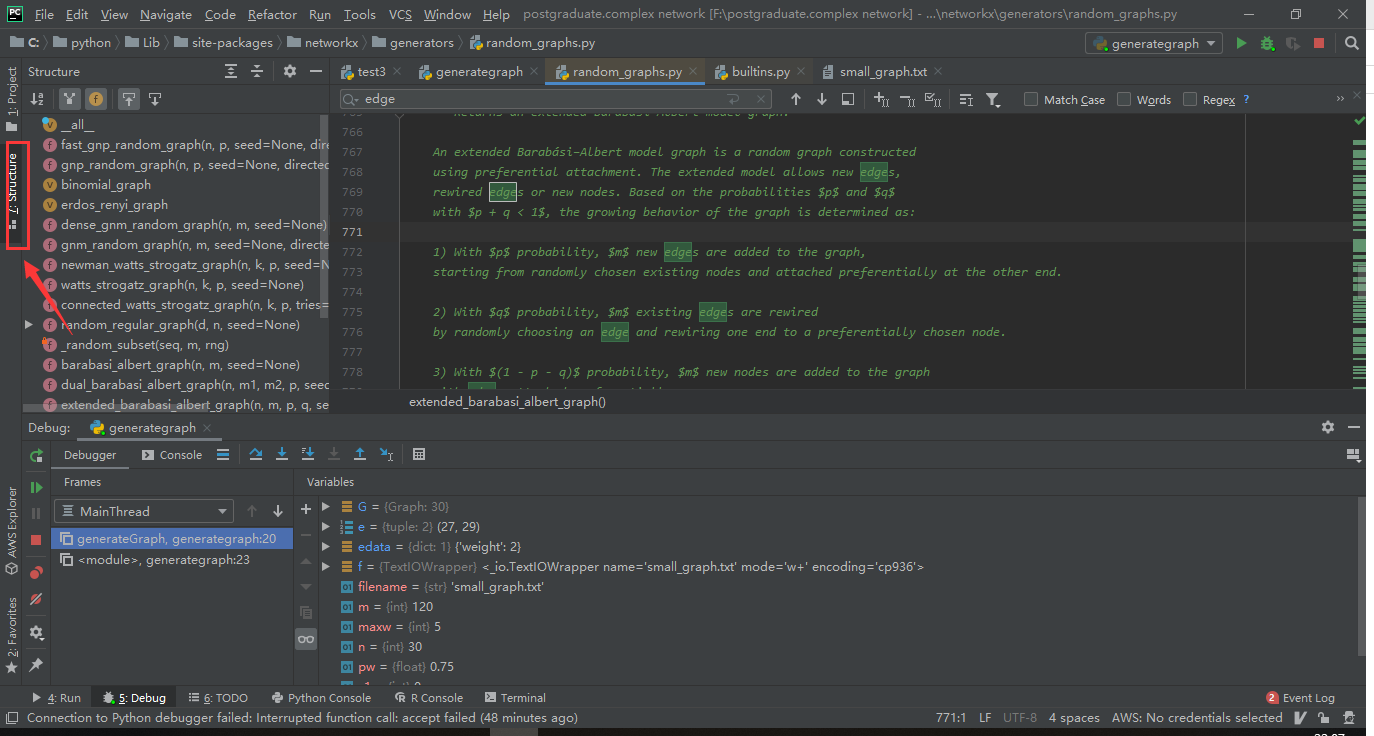
Task: Click inside the search field containing 'edge'
Action: [x=500, y=98]
